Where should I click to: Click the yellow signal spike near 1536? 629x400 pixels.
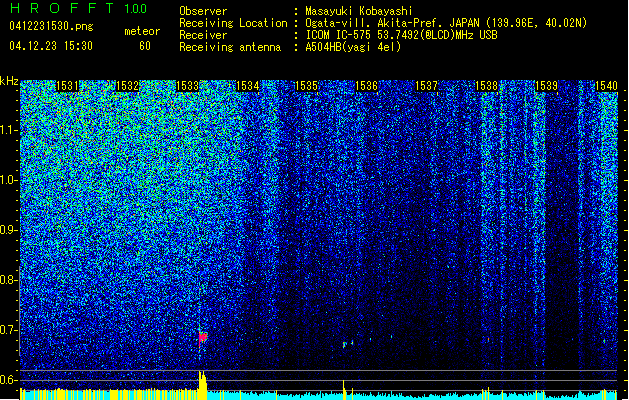(344, 390)
